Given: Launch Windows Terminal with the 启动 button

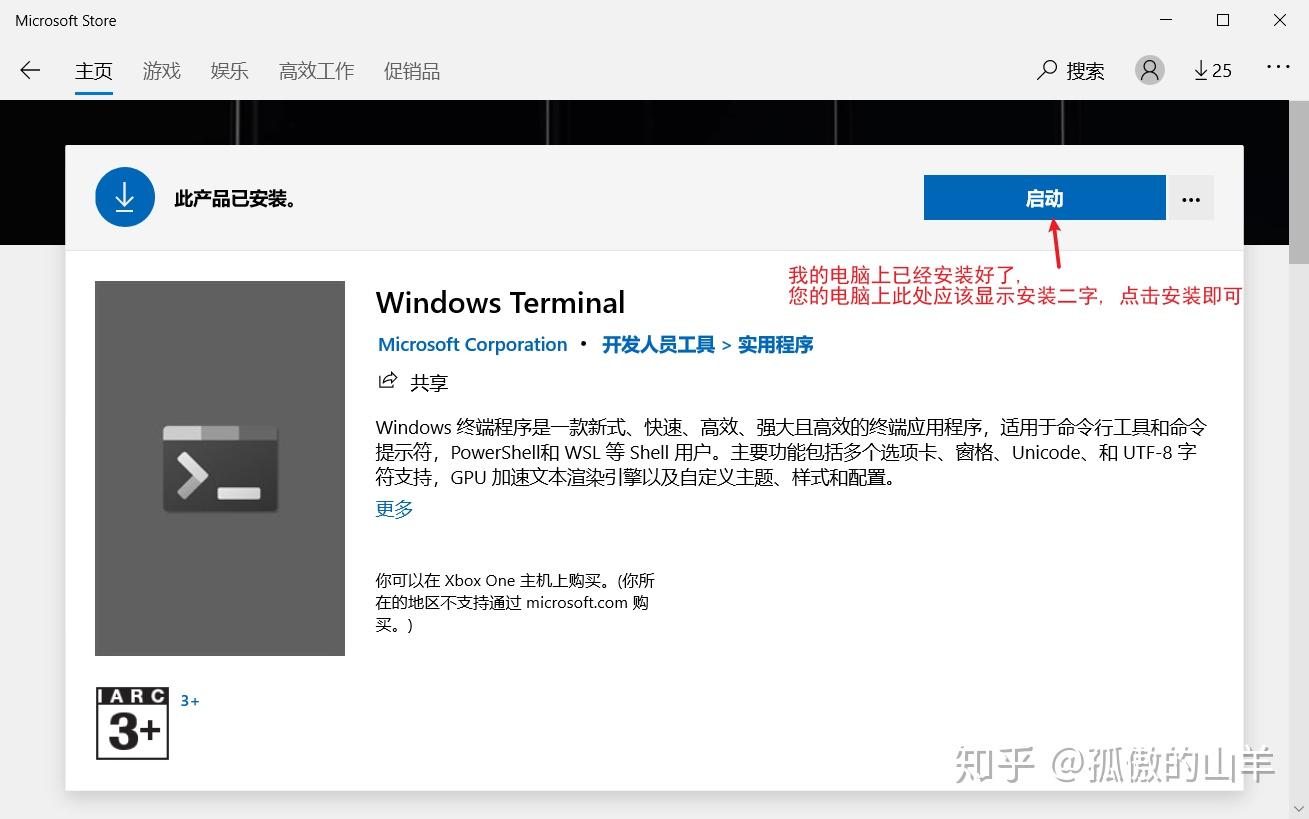Looking at the screenshot, I should [x=1044, y=197].
